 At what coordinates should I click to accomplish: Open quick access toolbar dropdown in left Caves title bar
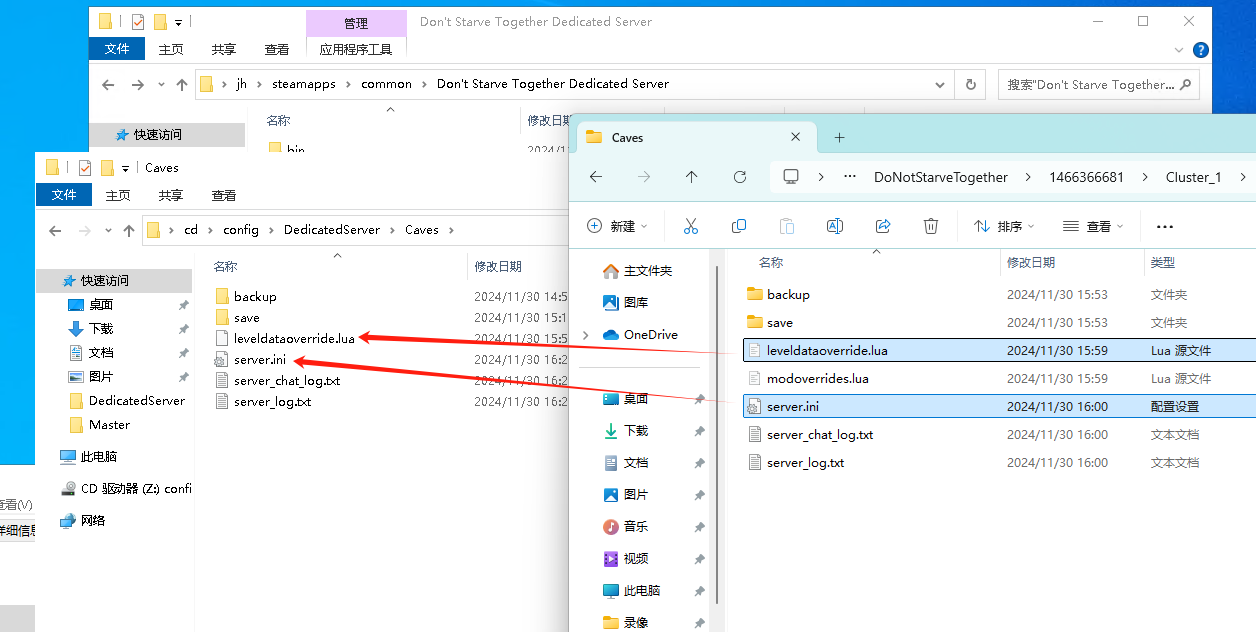point(125,167)
